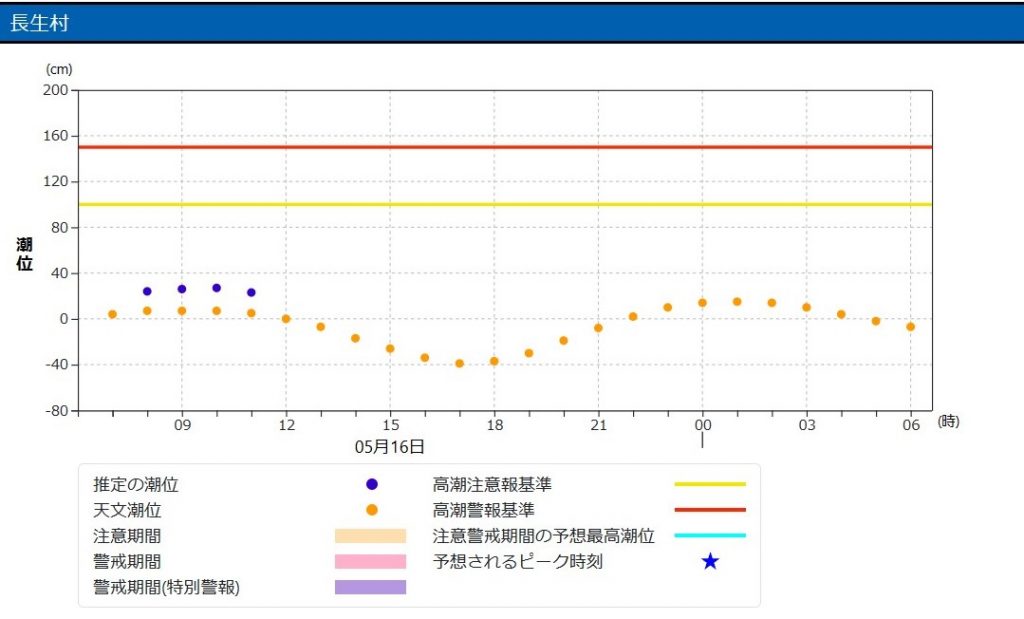Viewport: 1024px width, 619px height.
Task: Click the 03 hour x-axis label
Action: (x=807, y=425)
